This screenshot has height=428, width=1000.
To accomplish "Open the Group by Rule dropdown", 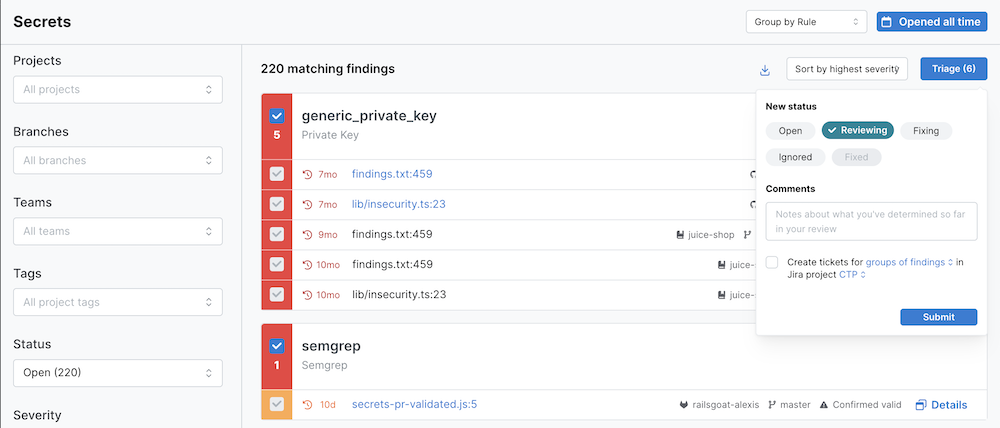I will [x=806, y=22].
